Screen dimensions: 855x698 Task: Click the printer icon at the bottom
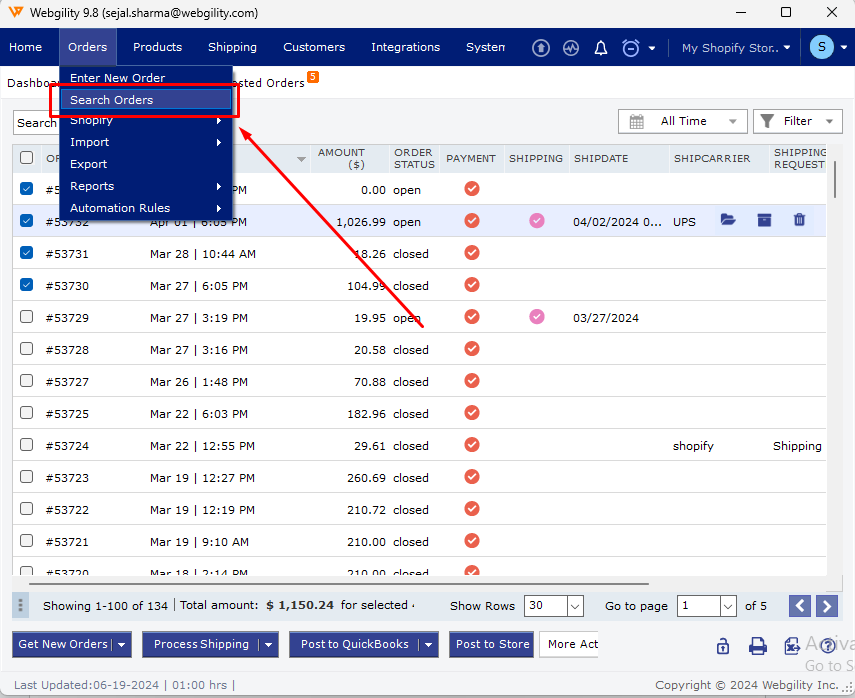(x=757, y=646)
